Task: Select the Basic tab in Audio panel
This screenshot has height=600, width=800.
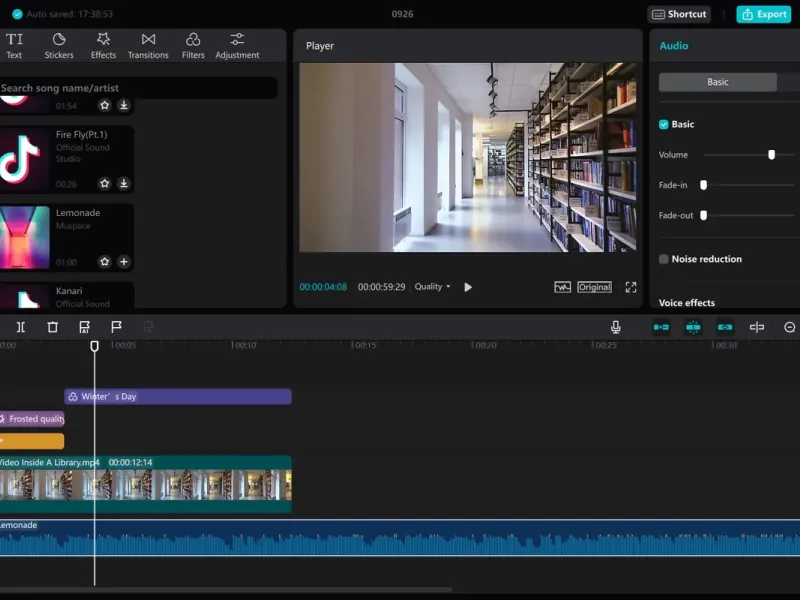Action: 717,82
